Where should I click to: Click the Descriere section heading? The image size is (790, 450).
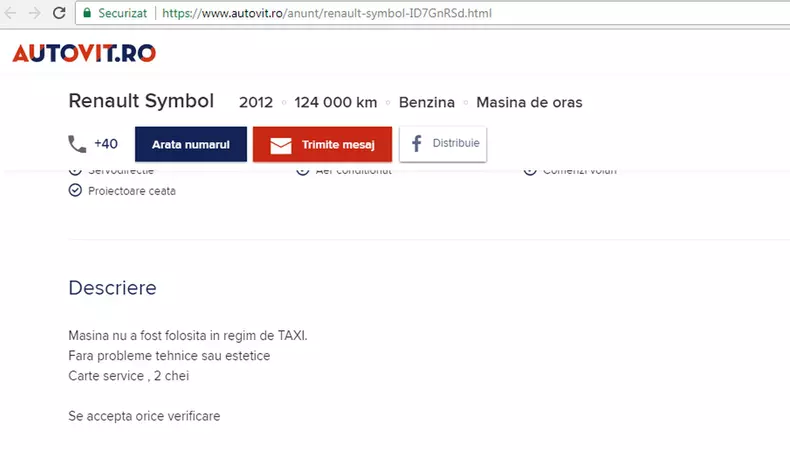click(x=112, y=288)
